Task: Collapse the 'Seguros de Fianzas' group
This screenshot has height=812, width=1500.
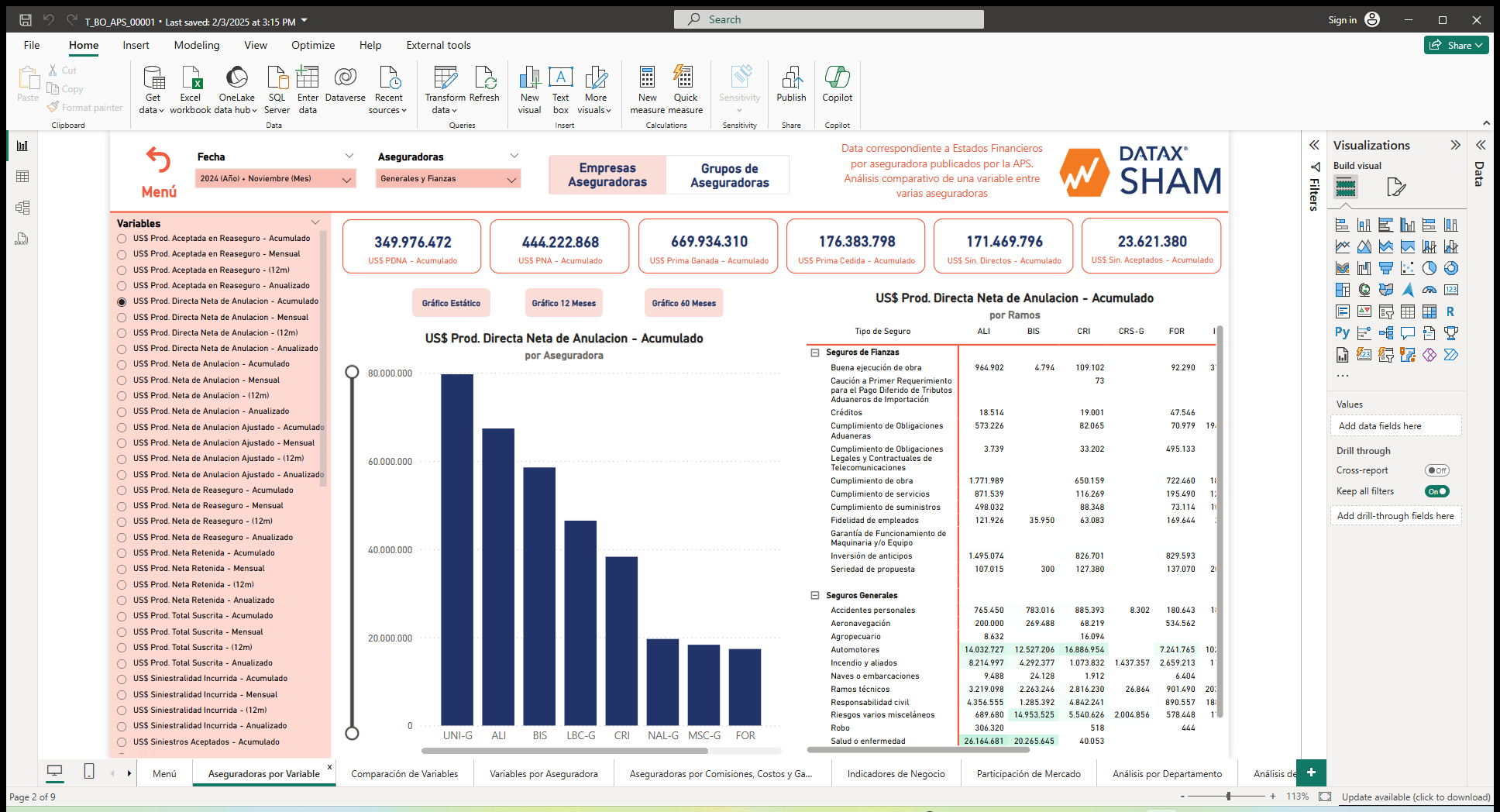Action: pyautogui.click(x=814, y=352)
